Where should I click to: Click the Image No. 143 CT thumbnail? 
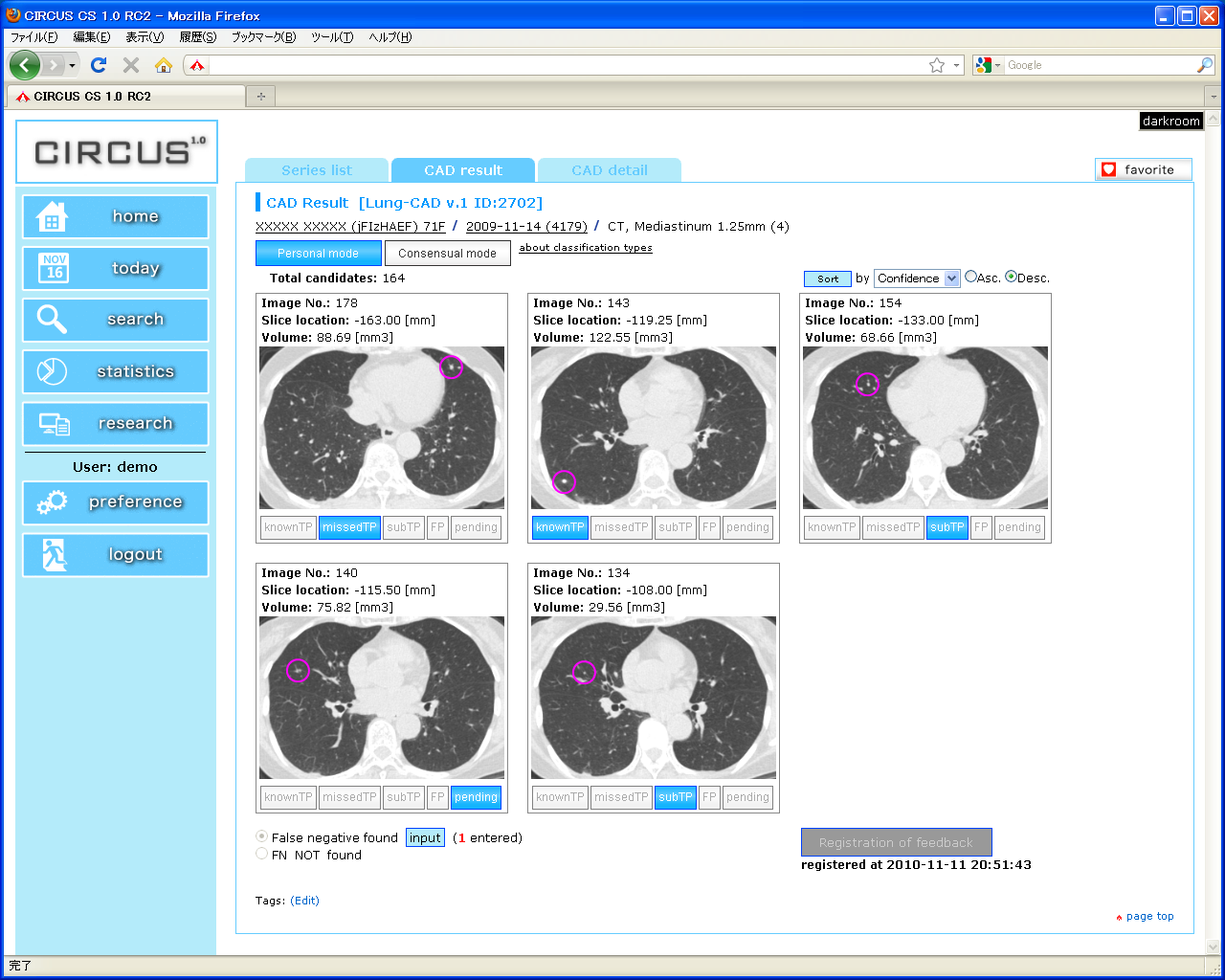(x=654, y=428)
